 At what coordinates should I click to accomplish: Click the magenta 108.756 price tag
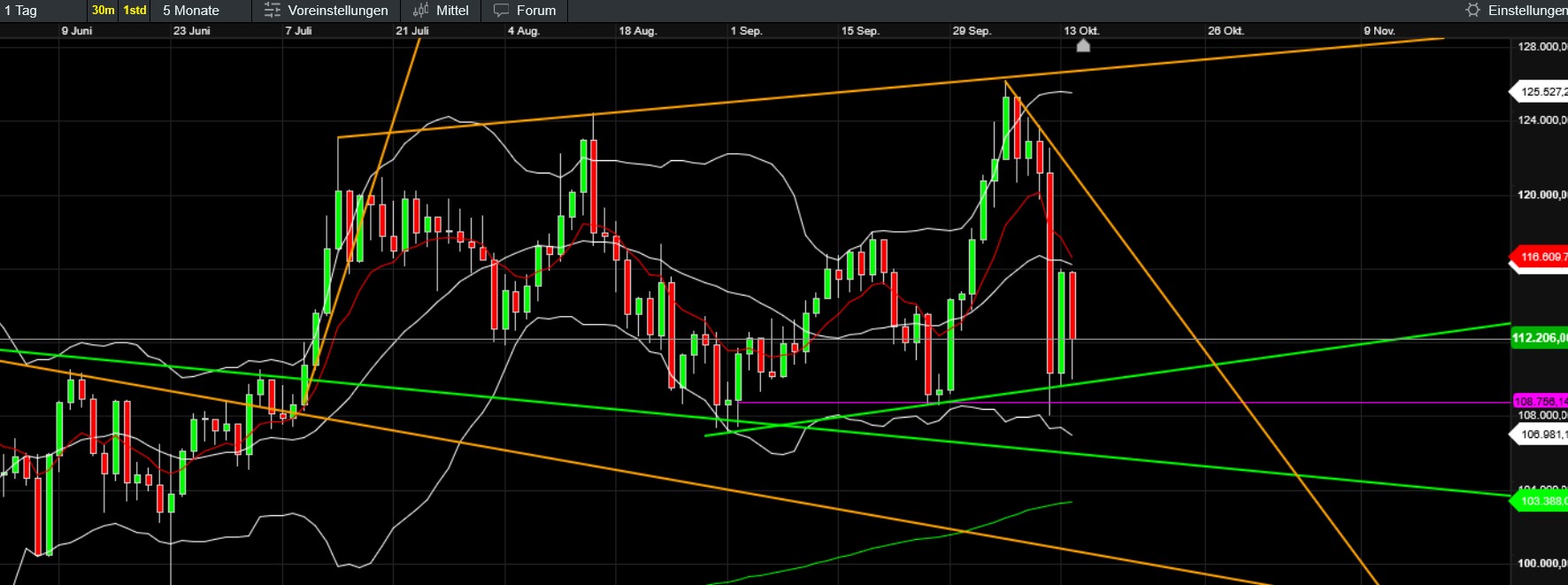[1541, 402]
